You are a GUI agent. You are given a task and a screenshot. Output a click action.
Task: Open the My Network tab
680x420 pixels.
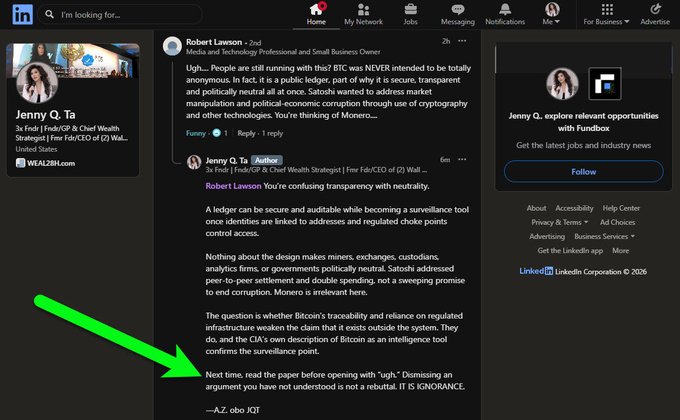click(x=363, y=14)
